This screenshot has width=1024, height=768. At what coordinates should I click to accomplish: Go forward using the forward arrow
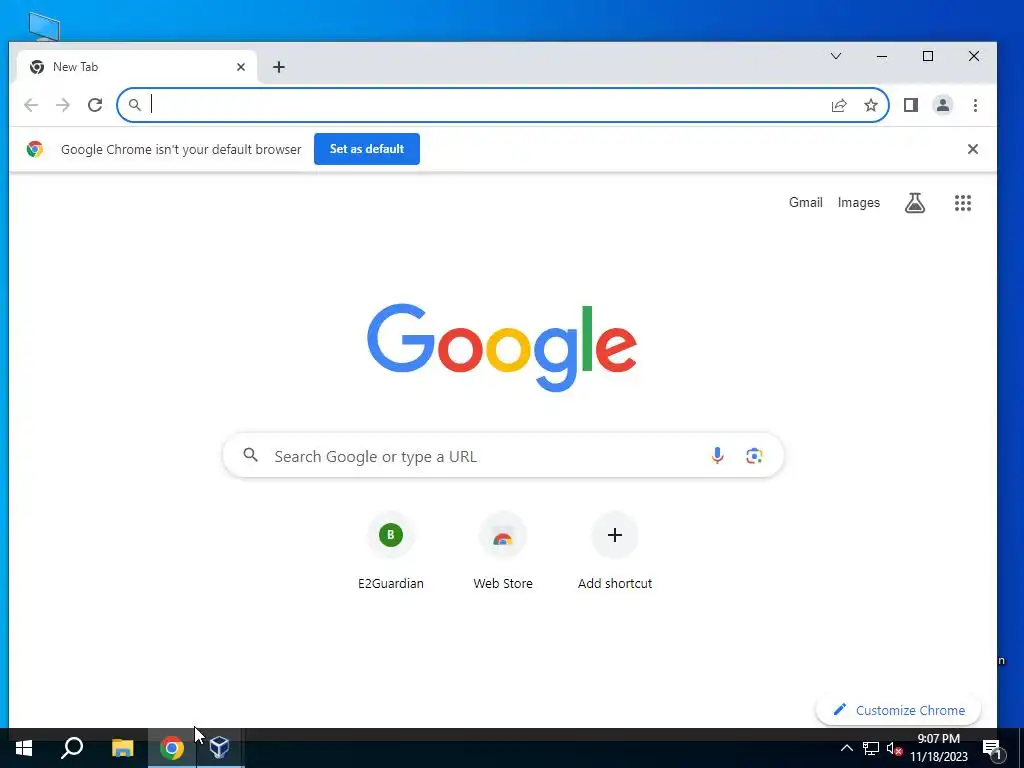click(63, 105)
